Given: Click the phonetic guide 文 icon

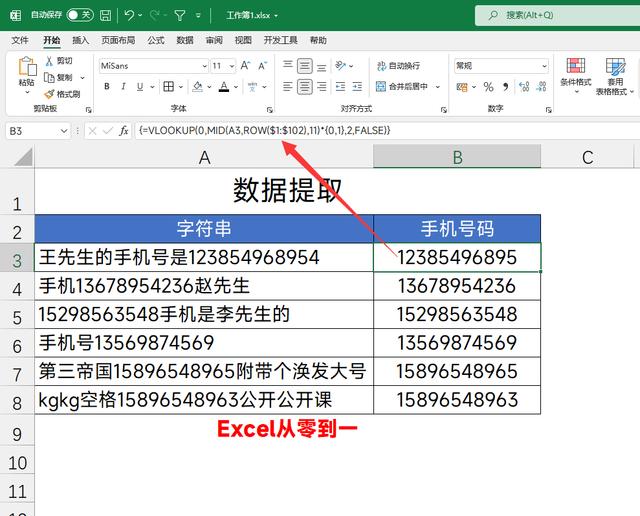Looking at the screenshot, I should tap(252, 87).
